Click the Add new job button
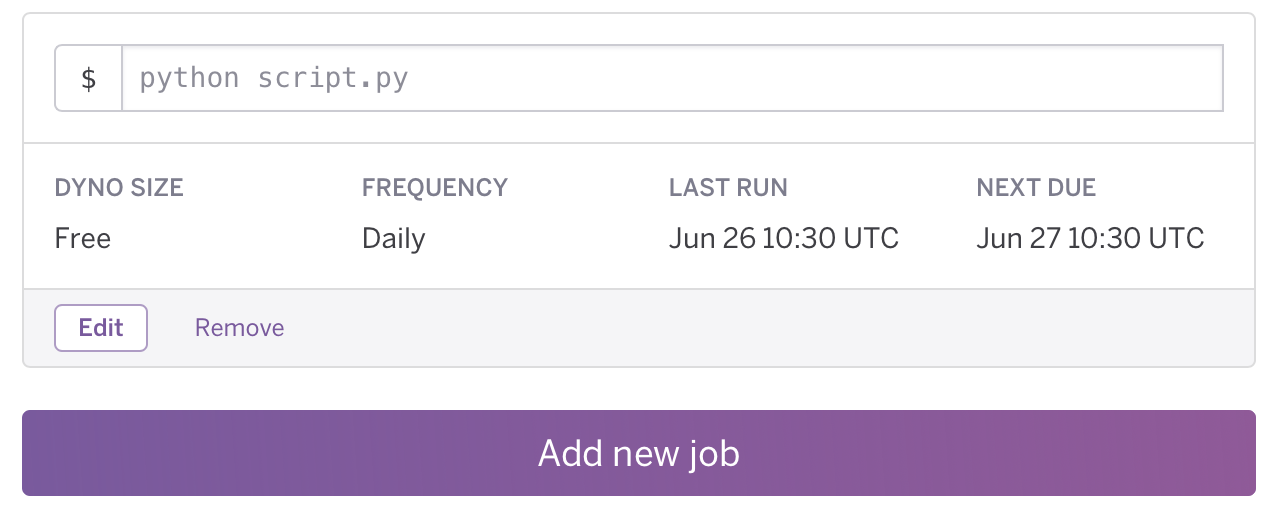 tap(639, 453)
